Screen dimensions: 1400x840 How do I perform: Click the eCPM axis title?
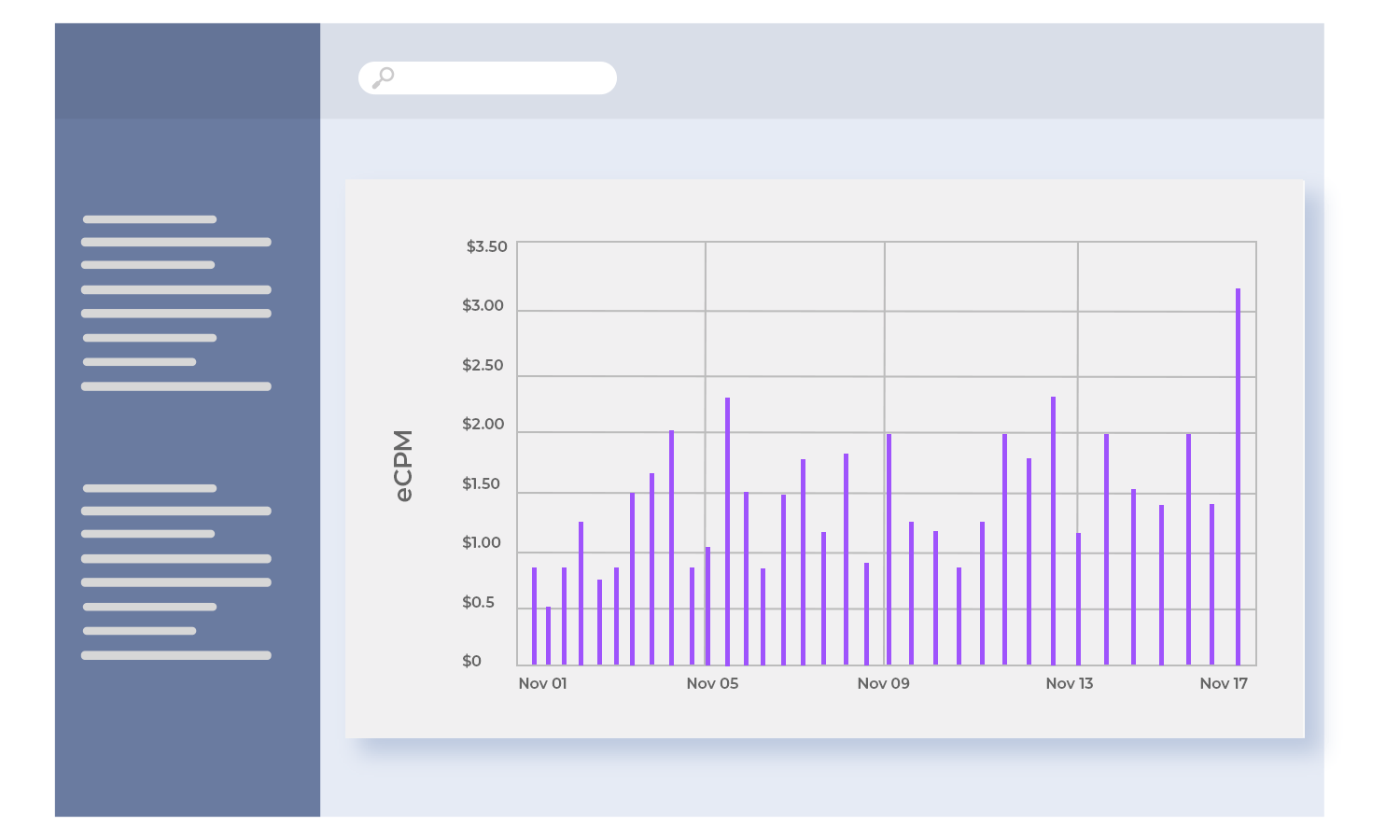(x=403, y=466)
